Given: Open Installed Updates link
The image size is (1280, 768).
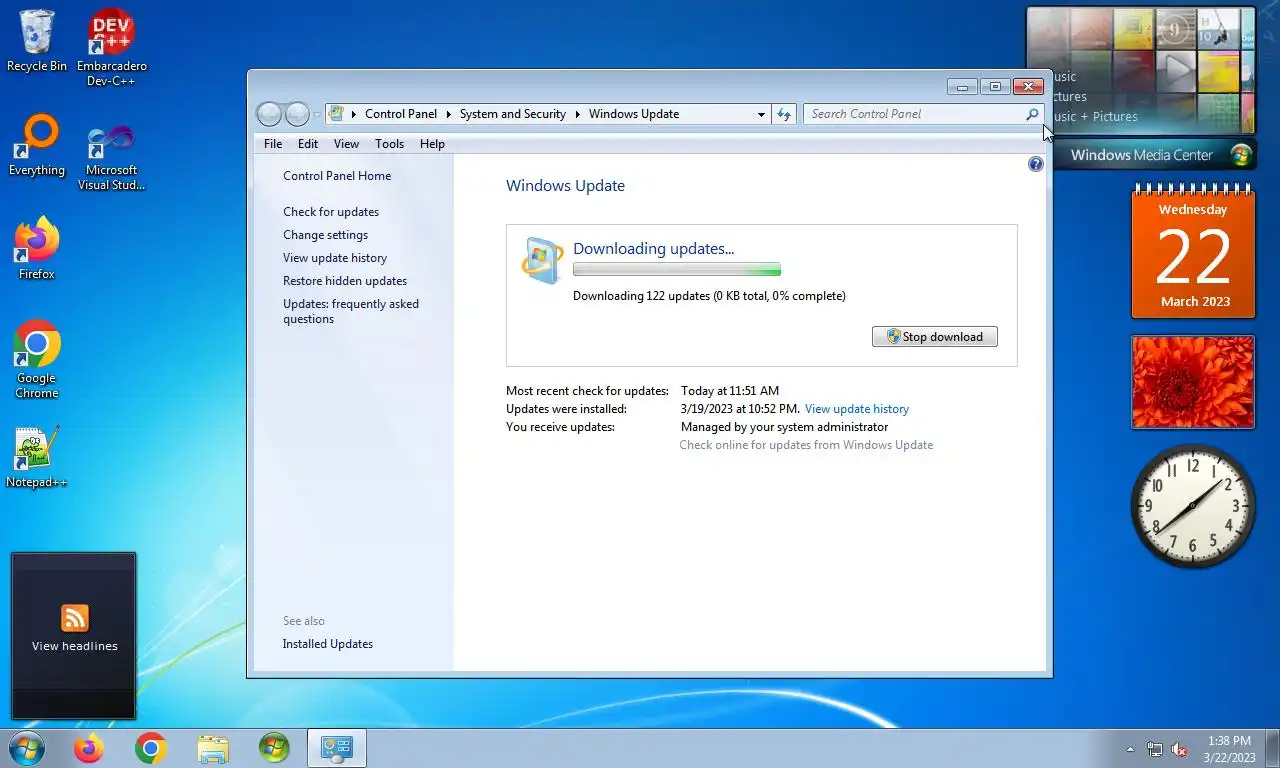Looking at the screenshot, I should click(x=328, y=644).
